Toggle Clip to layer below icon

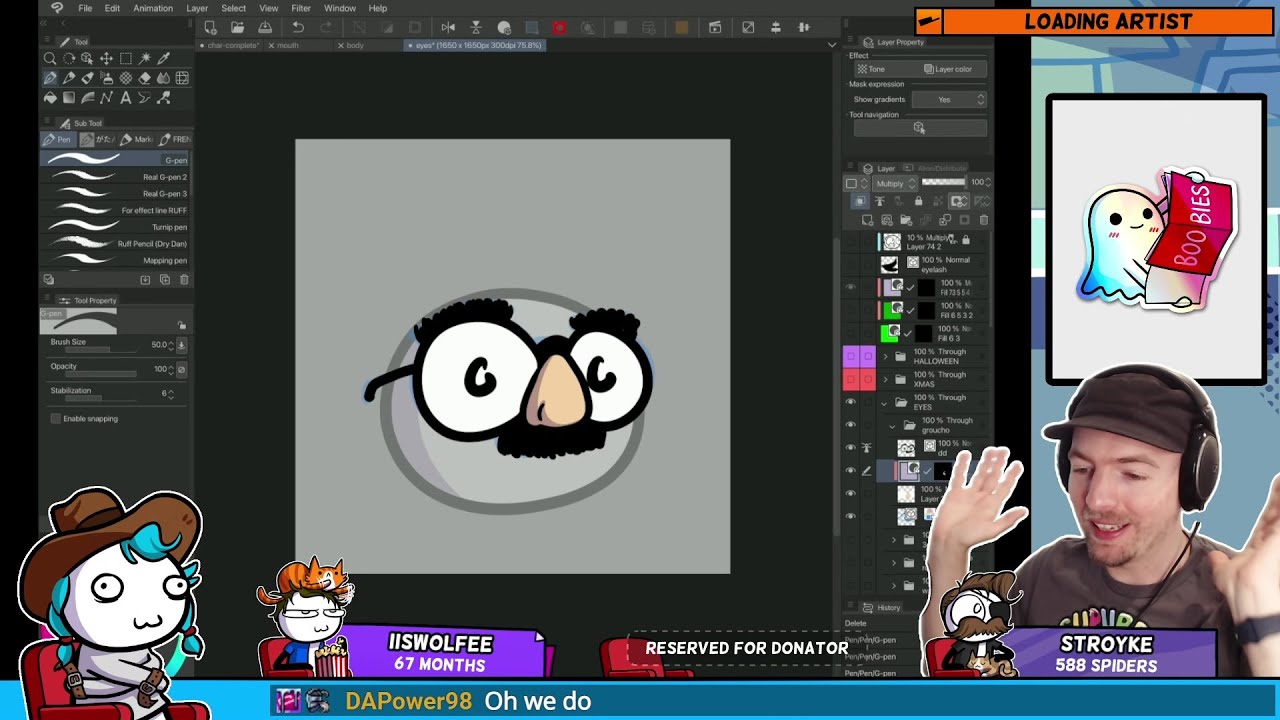[x=860, y=202]
